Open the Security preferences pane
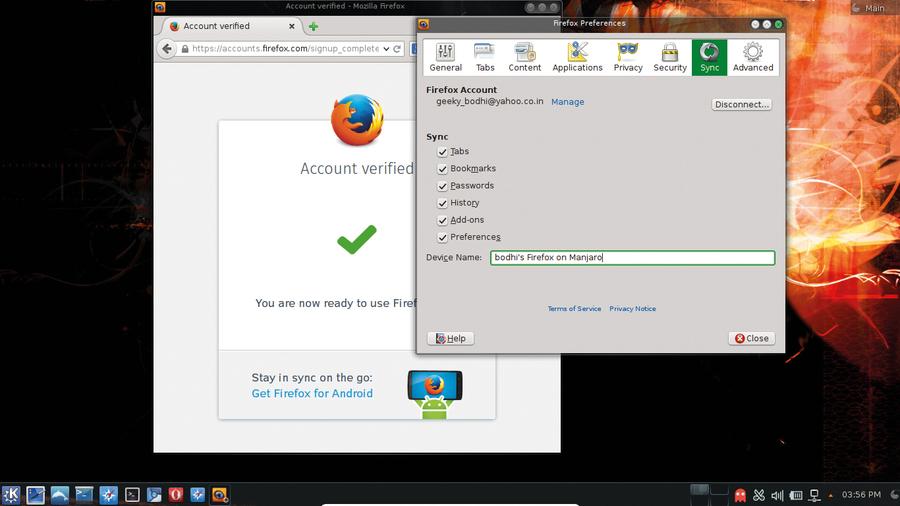Viewport: 900px width, 506px height. coord(670,57)
